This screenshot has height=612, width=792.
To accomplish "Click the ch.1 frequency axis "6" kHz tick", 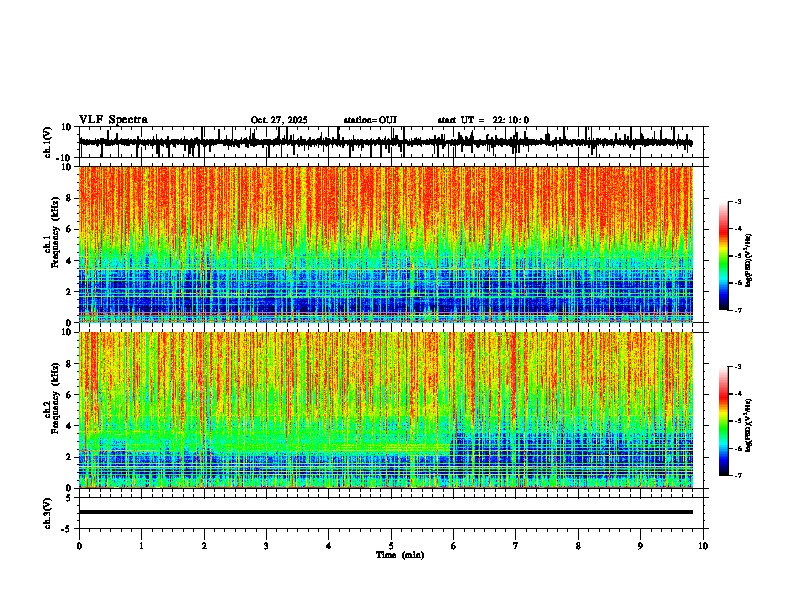I will (69, 229).
